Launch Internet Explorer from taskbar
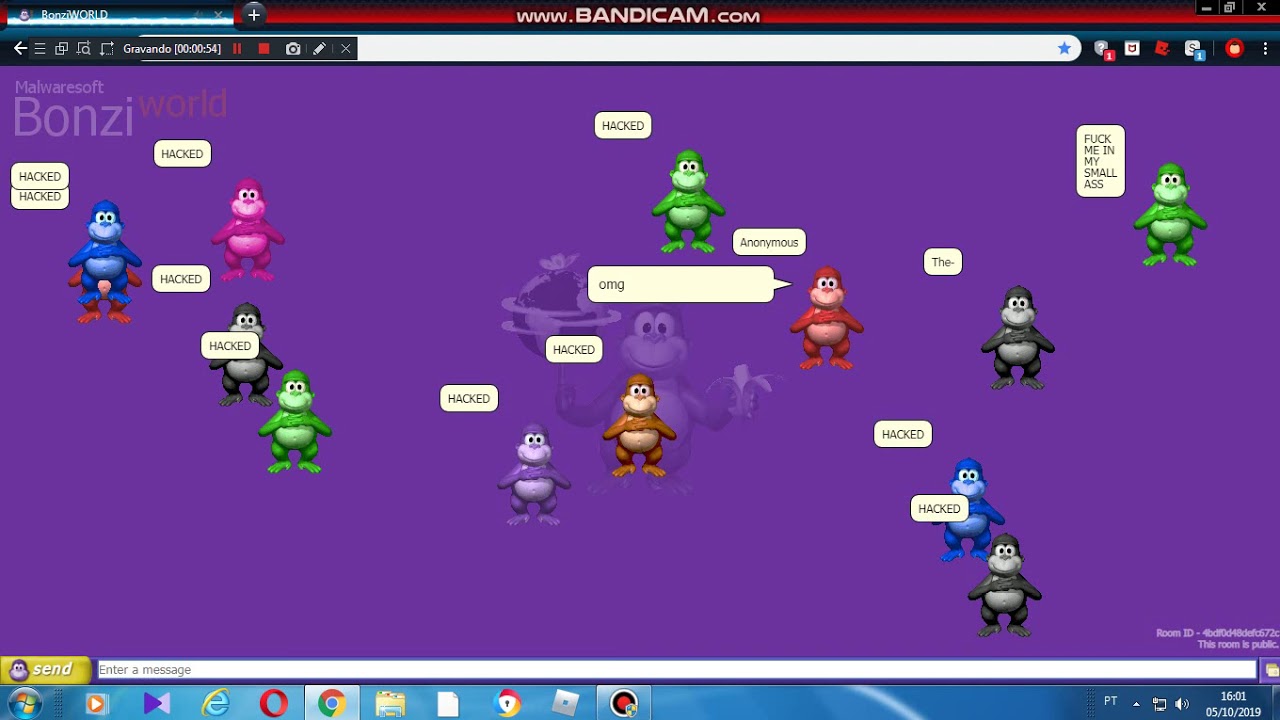 (216, 703)
